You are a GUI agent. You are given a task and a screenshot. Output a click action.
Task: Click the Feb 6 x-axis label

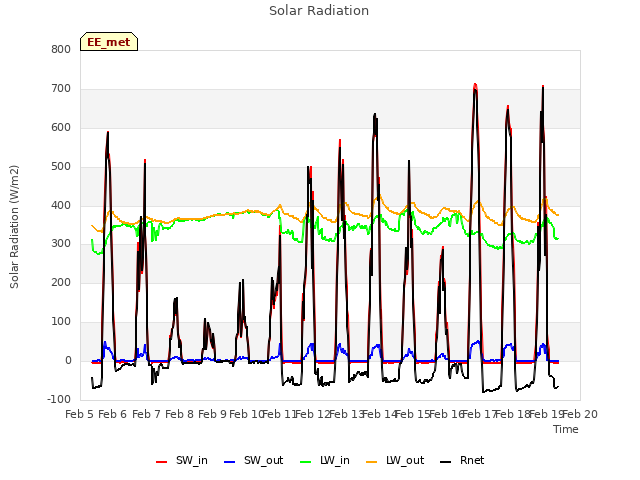[113, 414]
